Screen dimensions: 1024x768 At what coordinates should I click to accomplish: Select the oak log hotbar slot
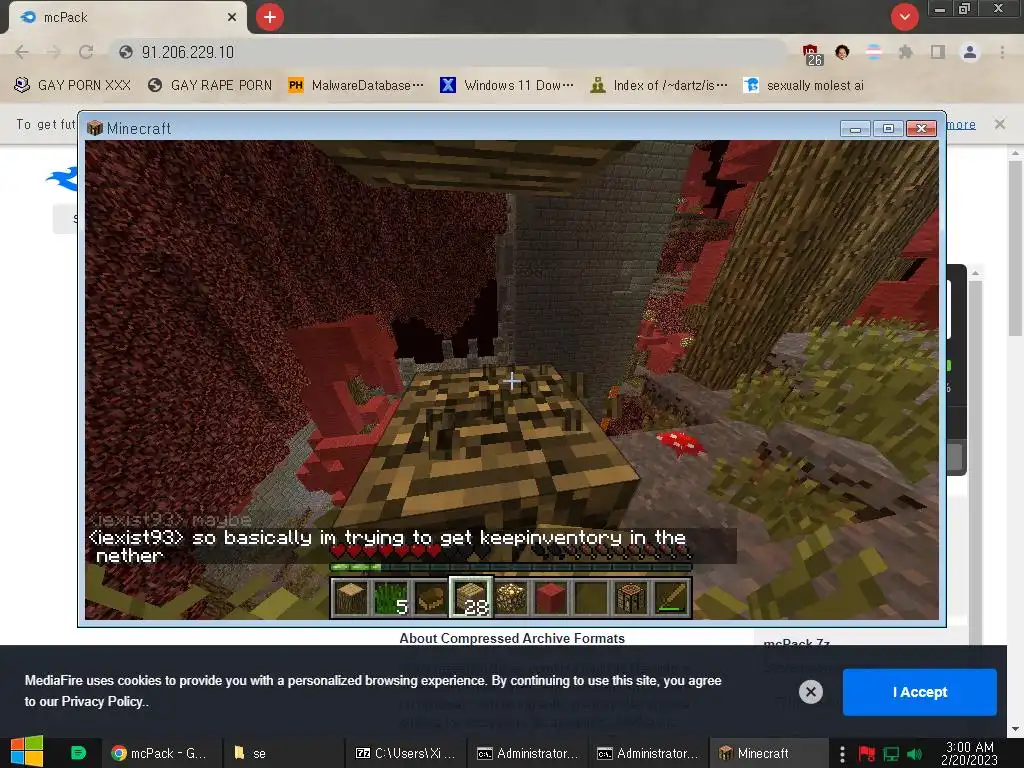click(x=350, y=598)
